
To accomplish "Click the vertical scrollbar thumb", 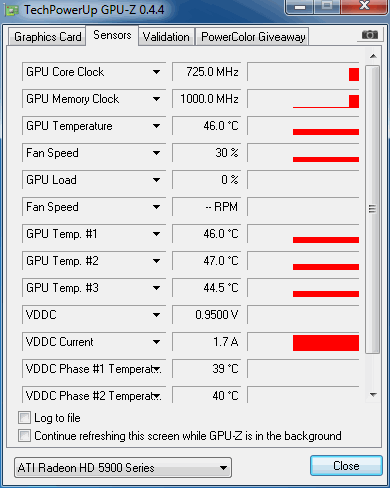I will click(373, 209).
